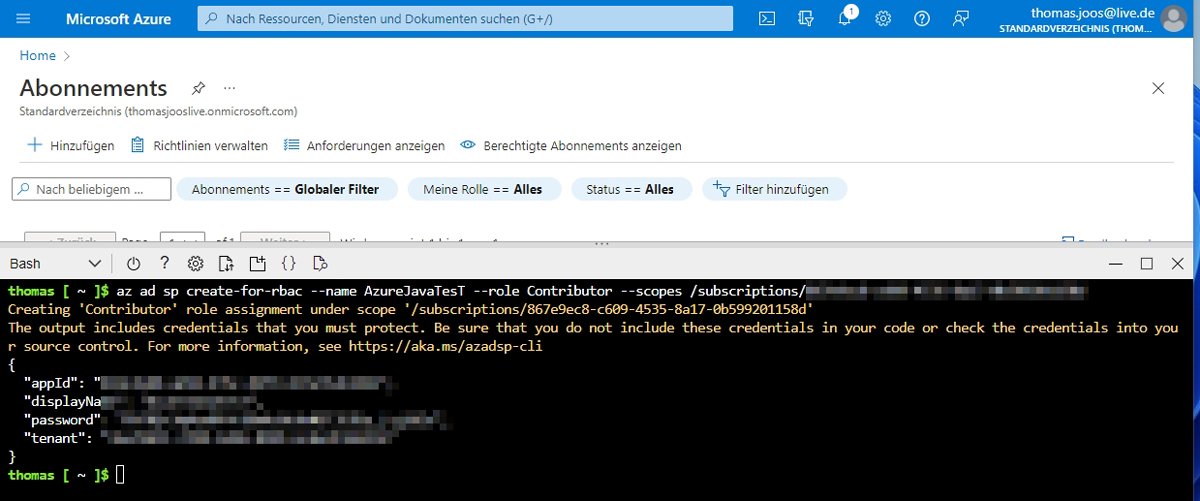Open the directory and subscription filter
This screenshot has width=1200, height=501.
point(806,18)
